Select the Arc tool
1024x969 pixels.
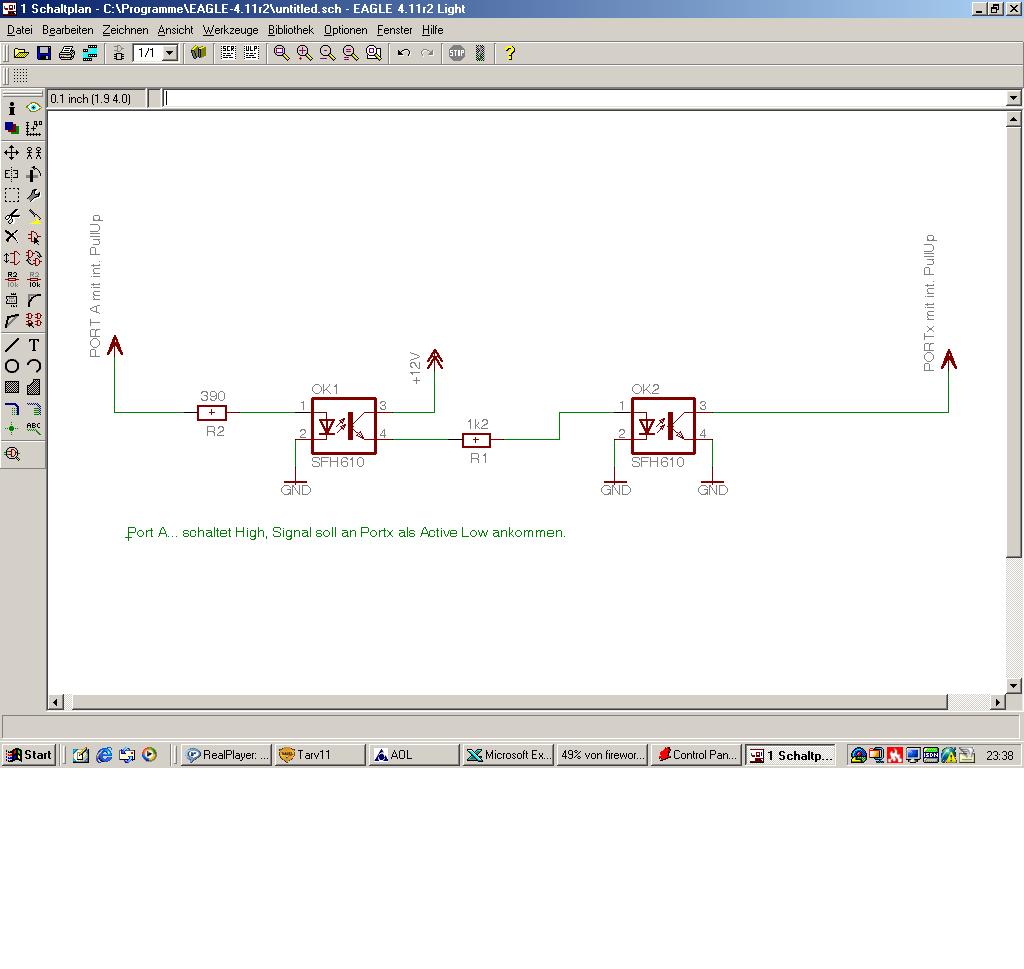coord(33,366)
